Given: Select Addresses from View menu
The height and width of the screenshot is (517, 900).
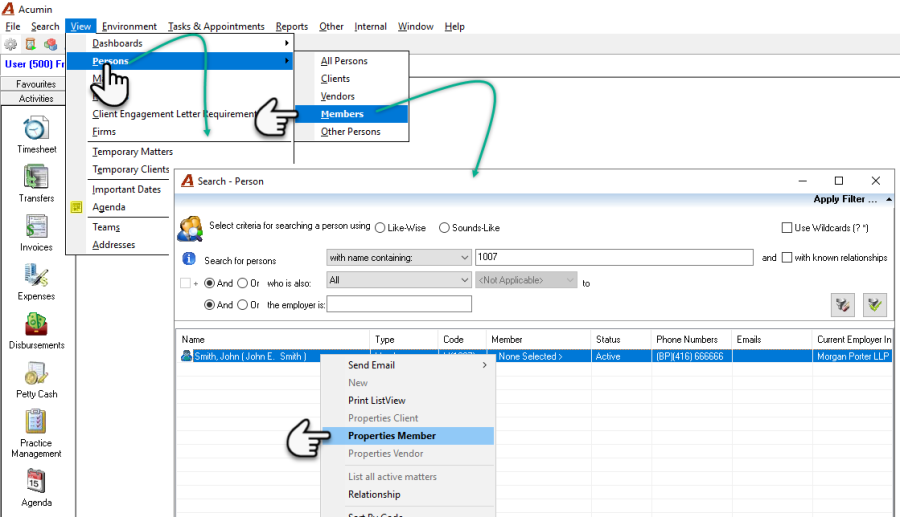Looking at the screenshot, I should pyautogui.click(x=114, y=245).
